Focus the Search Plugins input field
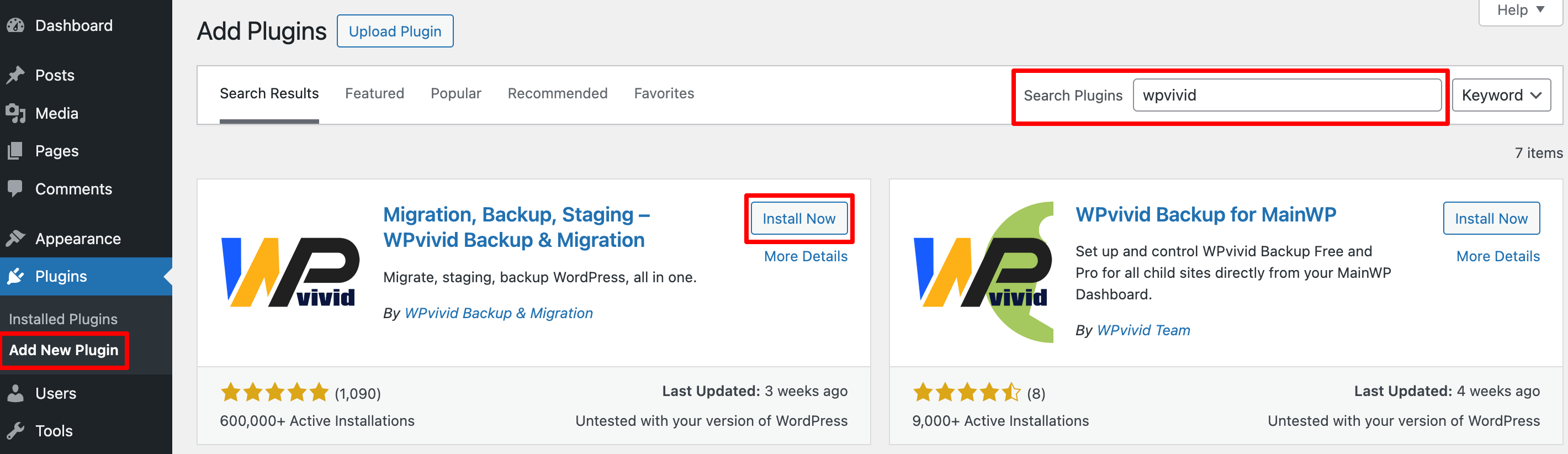Image resolution: width=1568 pixels, height=454 pixels. coord(1287,95)
